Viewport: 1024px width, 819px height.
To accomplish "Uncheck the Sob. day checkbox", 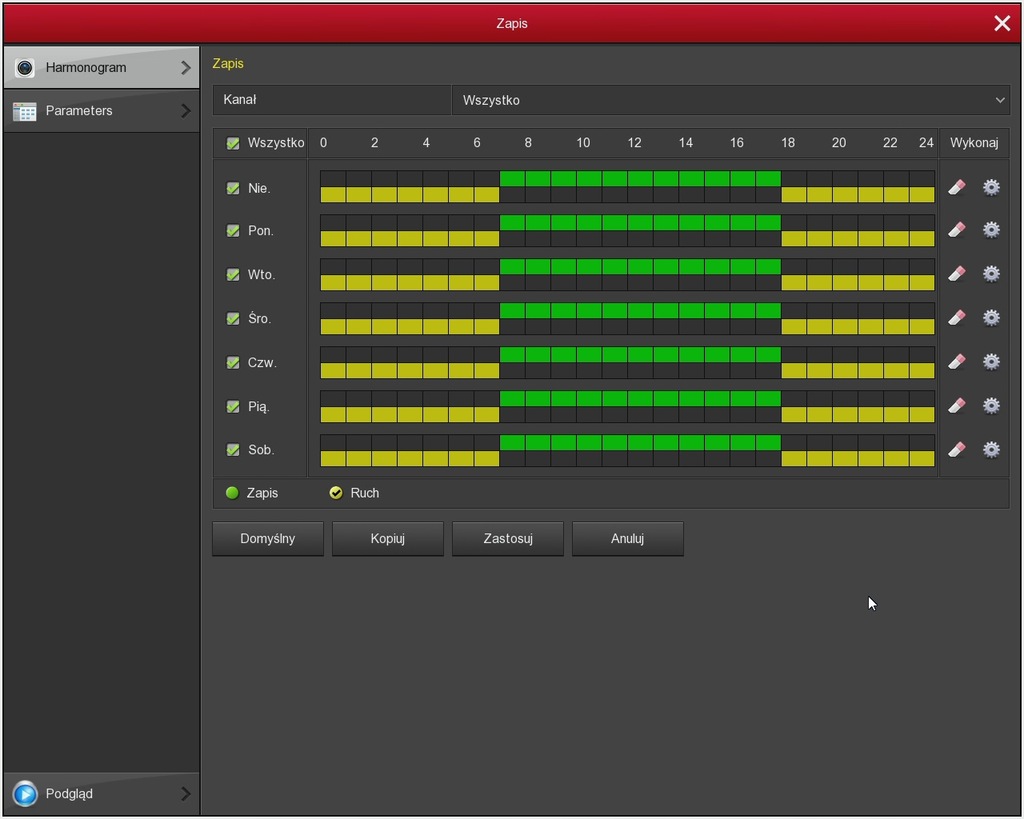I will click(x=233, y=450).
